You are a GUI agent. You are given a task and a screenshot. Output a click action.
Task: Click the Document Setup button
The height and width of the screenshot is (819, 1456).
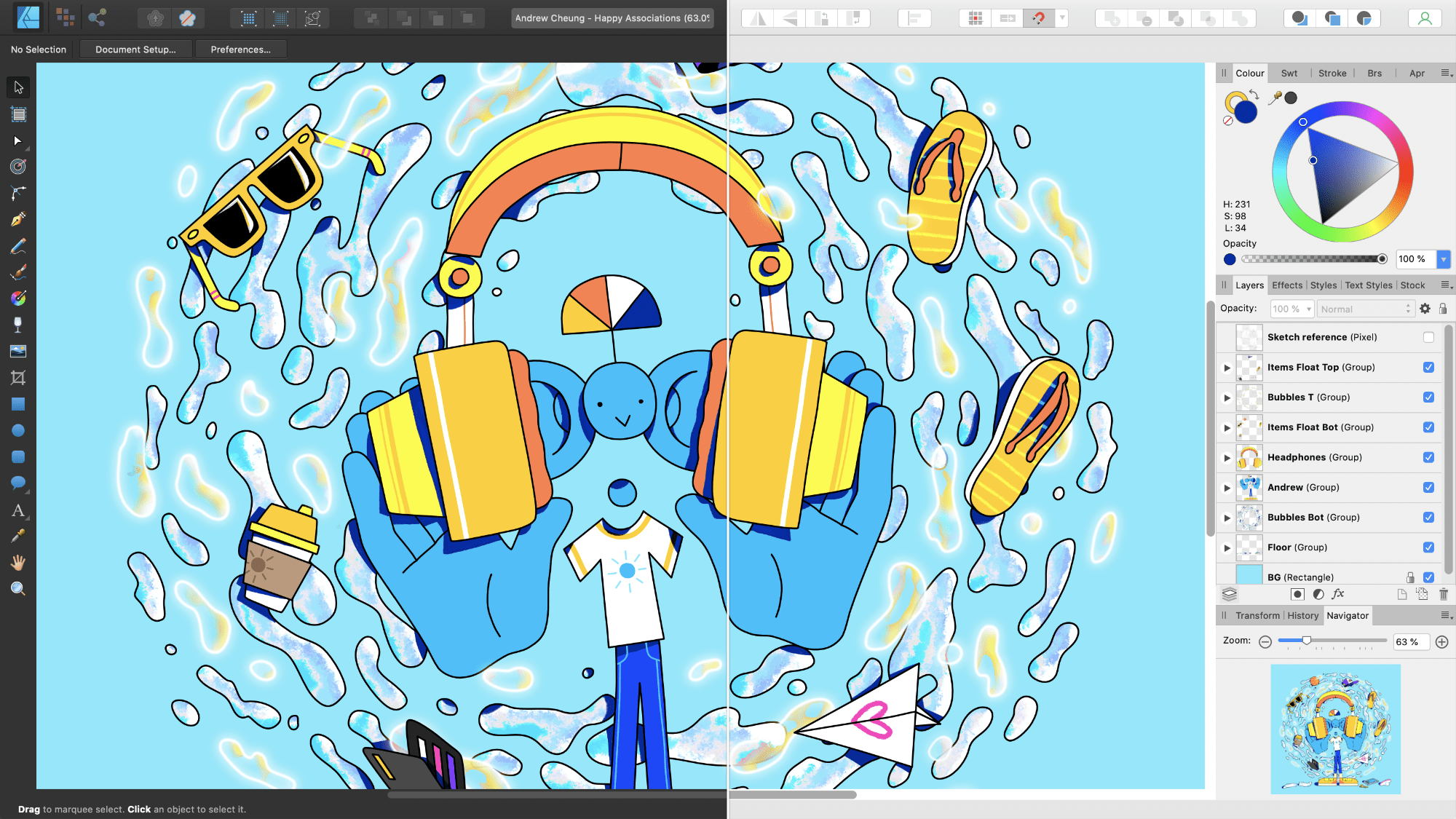pos(135,49)
